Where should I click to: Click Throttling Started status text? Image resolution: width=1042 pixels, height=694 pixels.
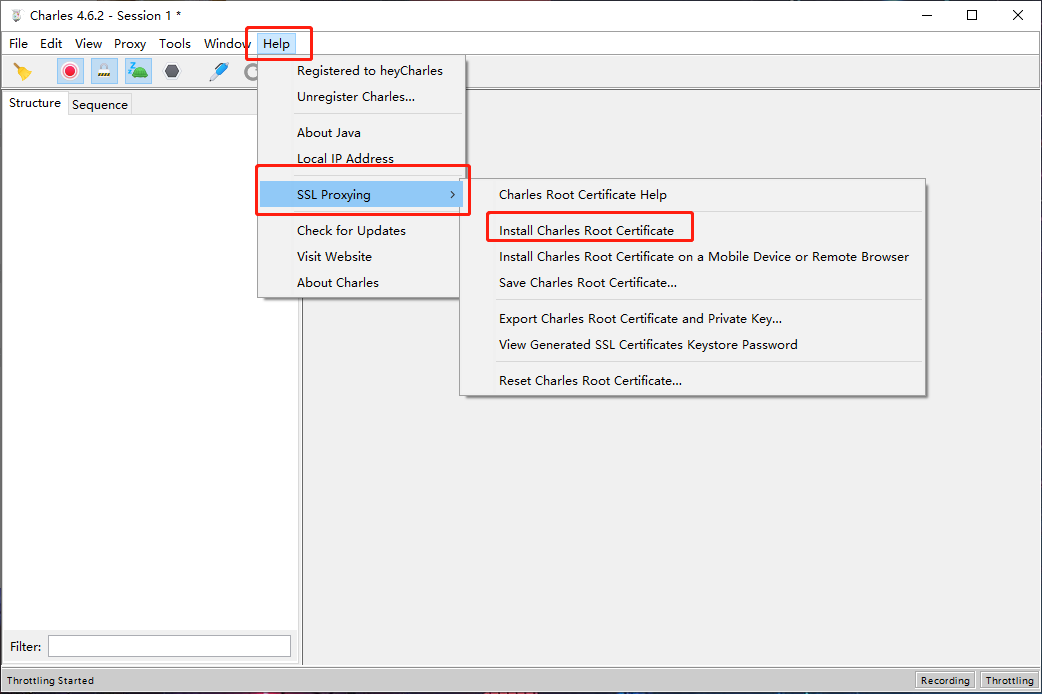[51, 680]
